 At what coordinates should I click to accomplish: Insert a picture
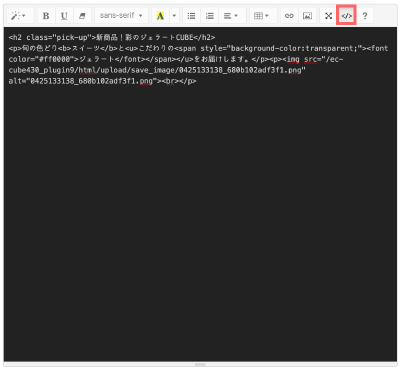pyautogui.click(x=307, y=16)
